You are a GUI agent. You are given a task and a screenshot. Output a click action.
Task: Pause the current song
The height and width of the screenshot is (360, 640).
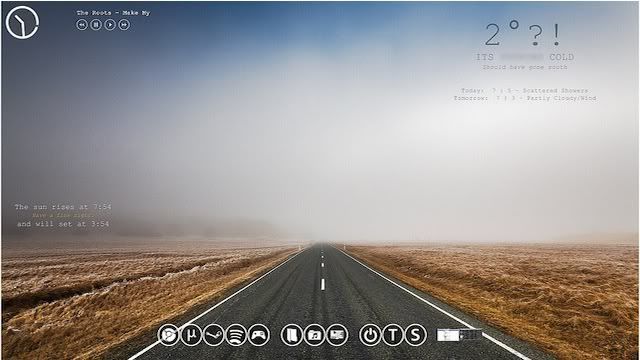(96, 25)
